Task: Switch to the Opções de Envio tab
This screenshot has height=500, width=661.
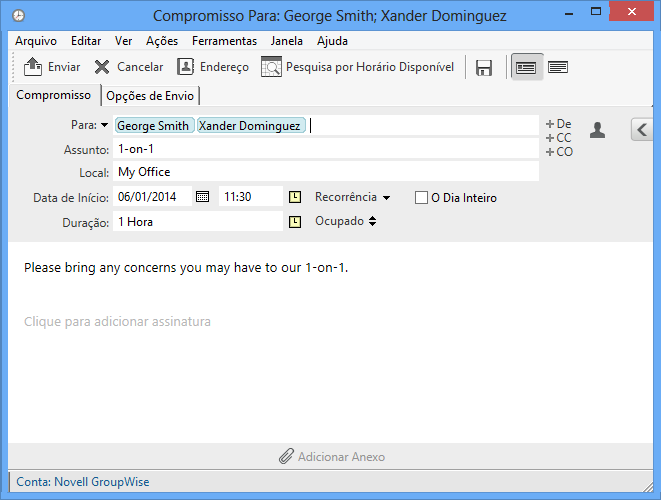Action: pos(150,96)
